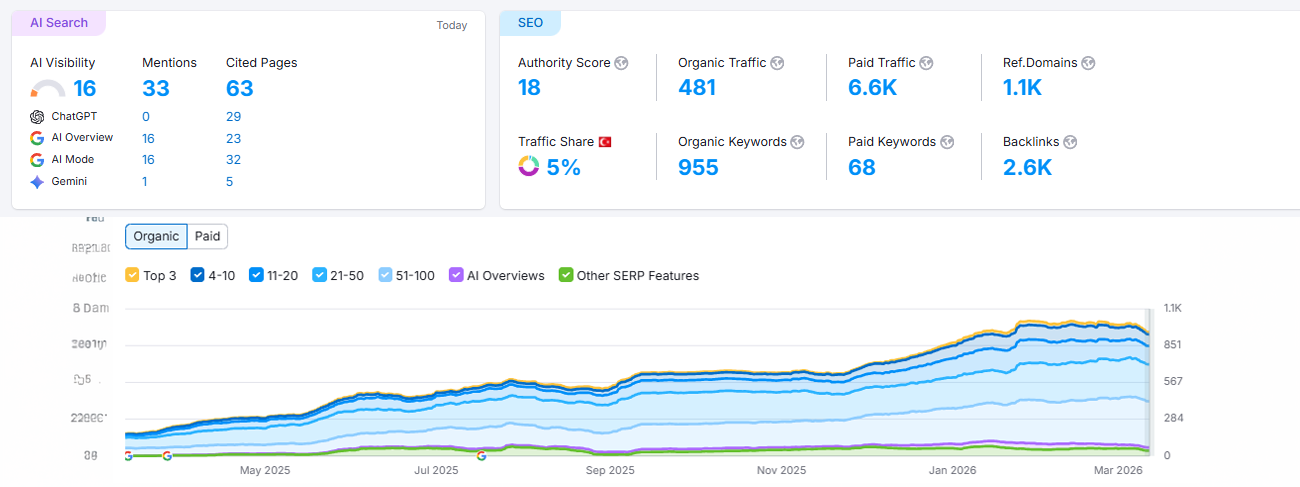Toggle the AI Overviews series checkbox
1300x487 pixels.
[x=456, y=275]
